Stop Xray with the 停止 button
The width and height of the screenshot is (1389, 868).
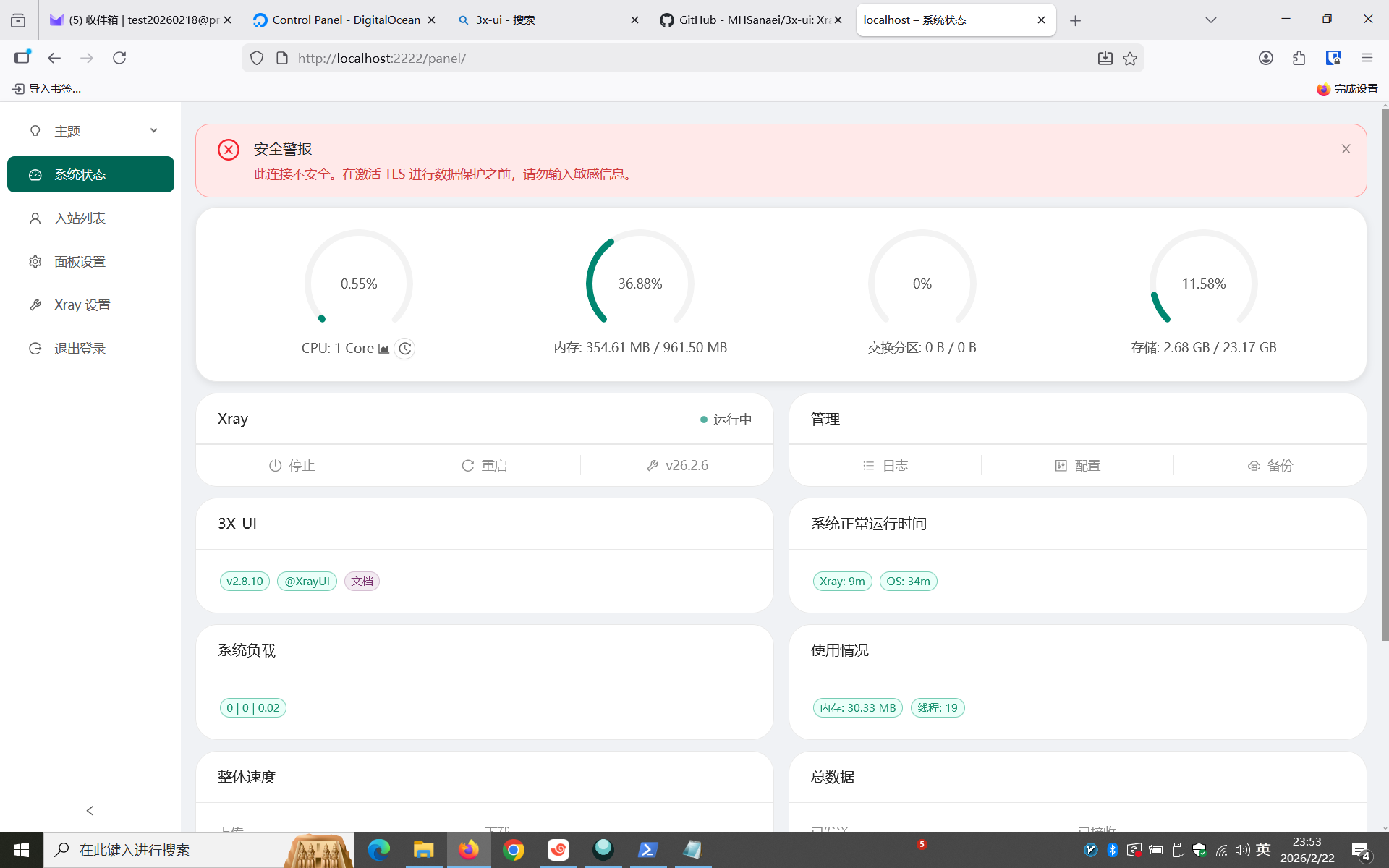tap(292, 465)
